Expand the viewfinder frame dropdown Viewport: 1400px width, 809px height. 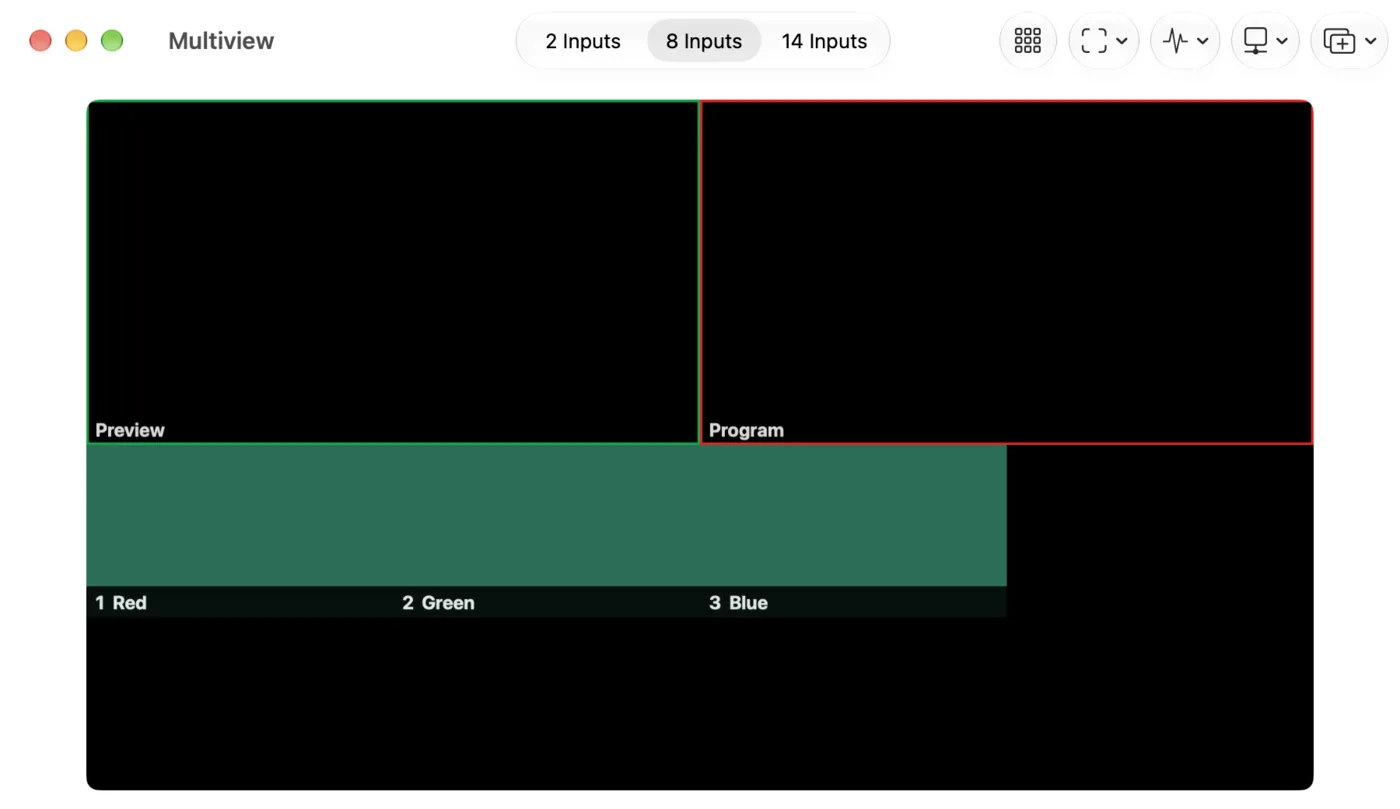coord(1104,41)
